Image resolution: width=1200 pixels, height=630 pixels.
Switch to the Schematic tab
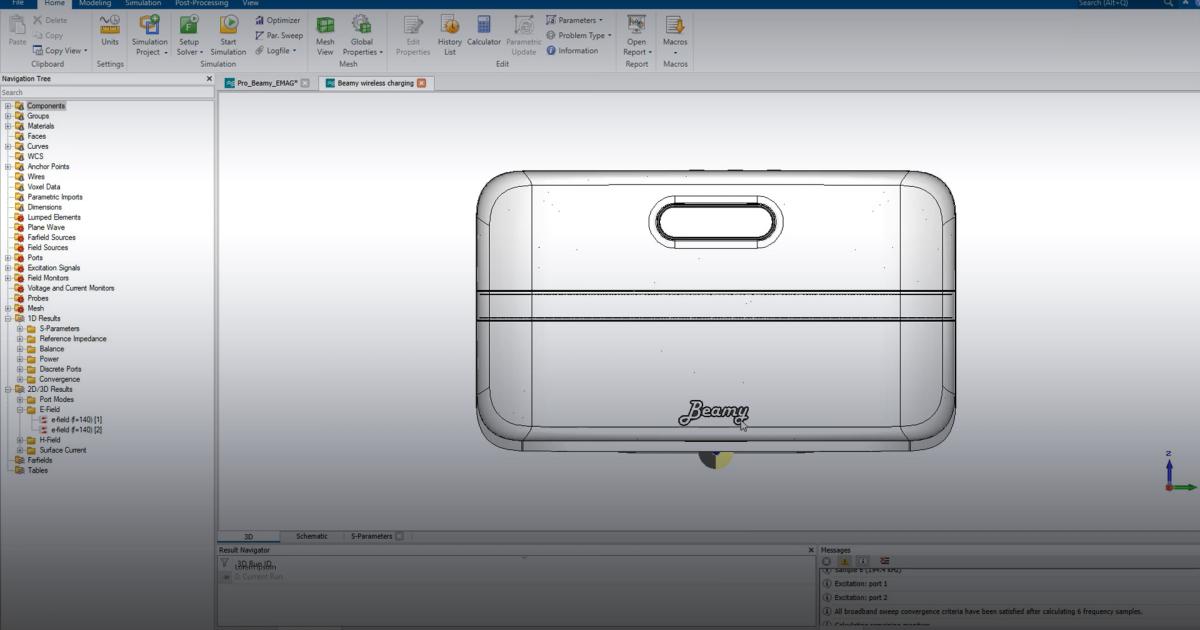coord(311,535)
